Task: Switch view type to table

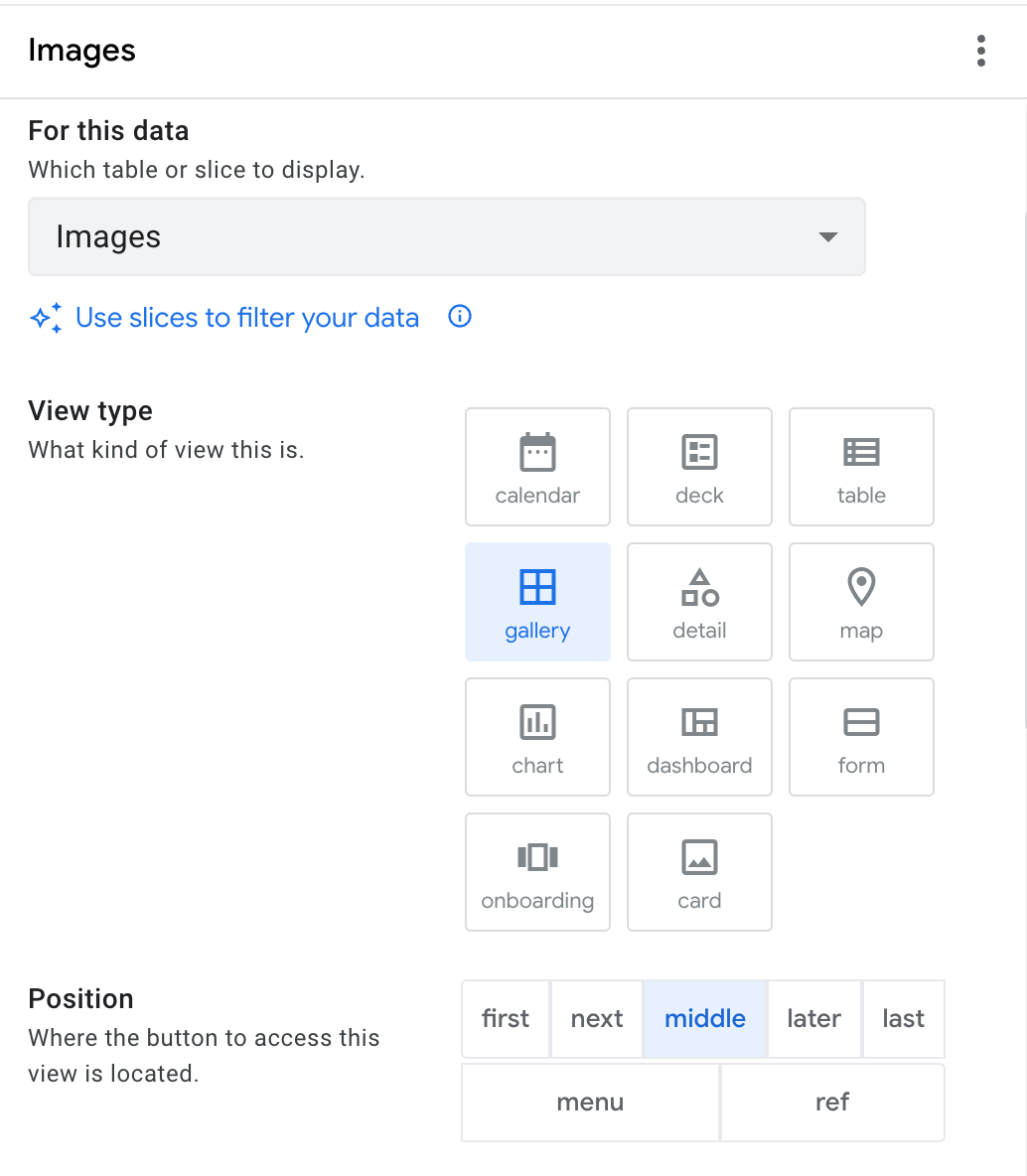Action: pos(861,467)
